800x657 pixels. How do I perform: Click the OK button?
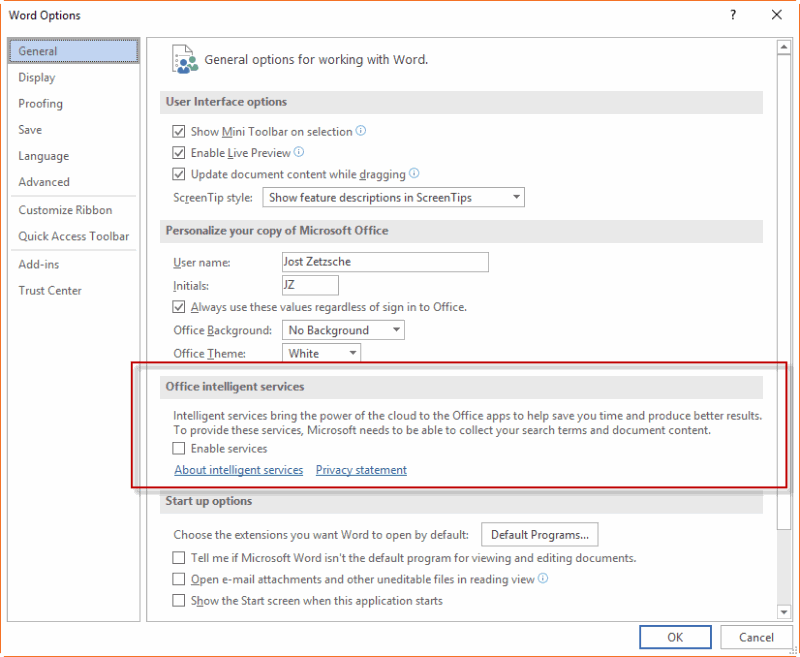(675, 637)
